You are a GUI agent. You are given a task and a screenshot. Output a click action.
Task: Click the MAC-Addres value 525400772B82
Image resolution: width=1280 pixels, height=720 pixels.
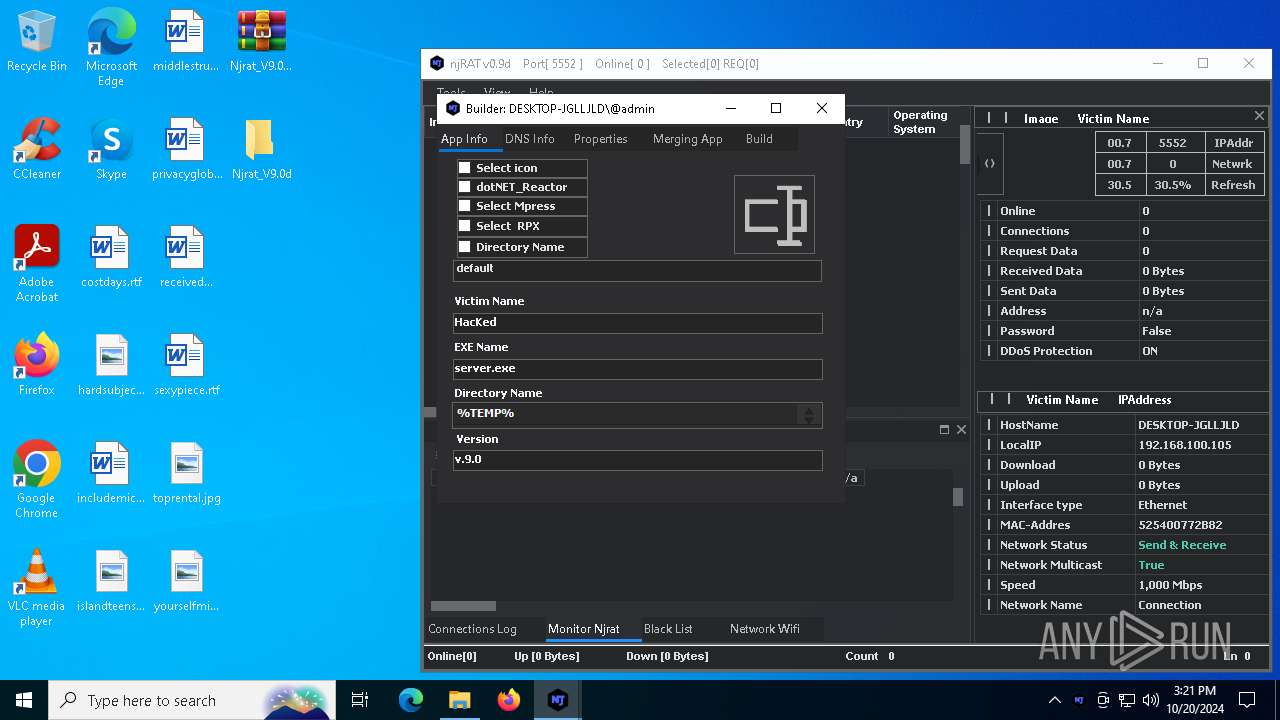tap(1180, 525)
